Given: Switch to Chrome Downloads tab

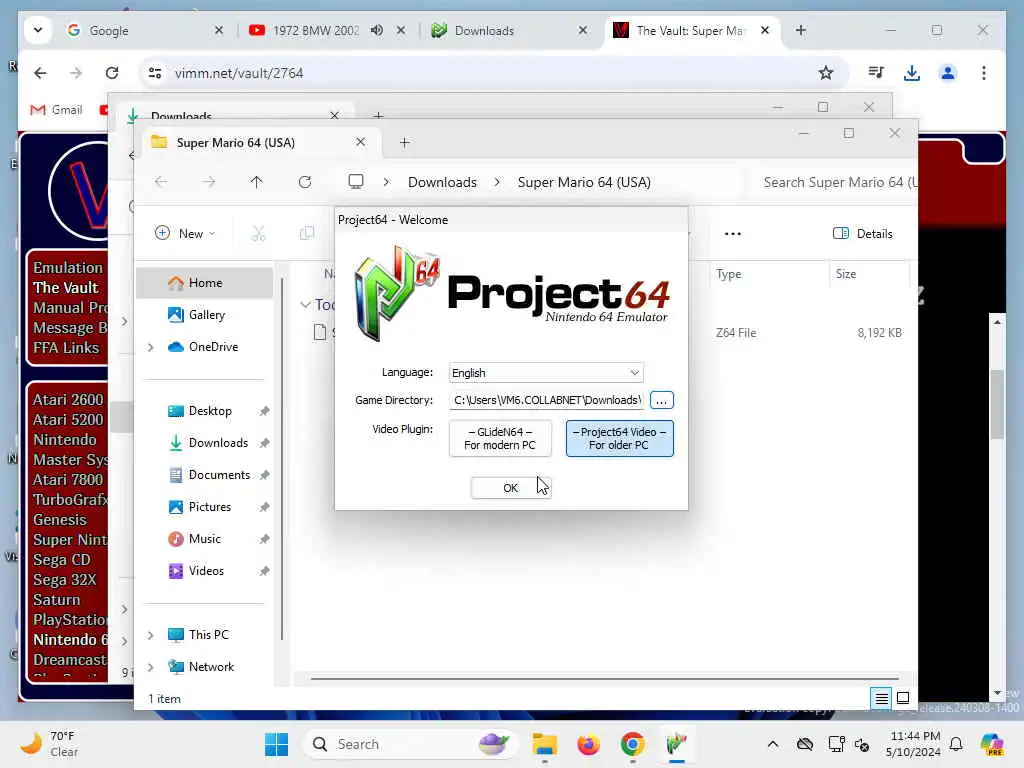Looking at the screenshot, I should [509, 30].
